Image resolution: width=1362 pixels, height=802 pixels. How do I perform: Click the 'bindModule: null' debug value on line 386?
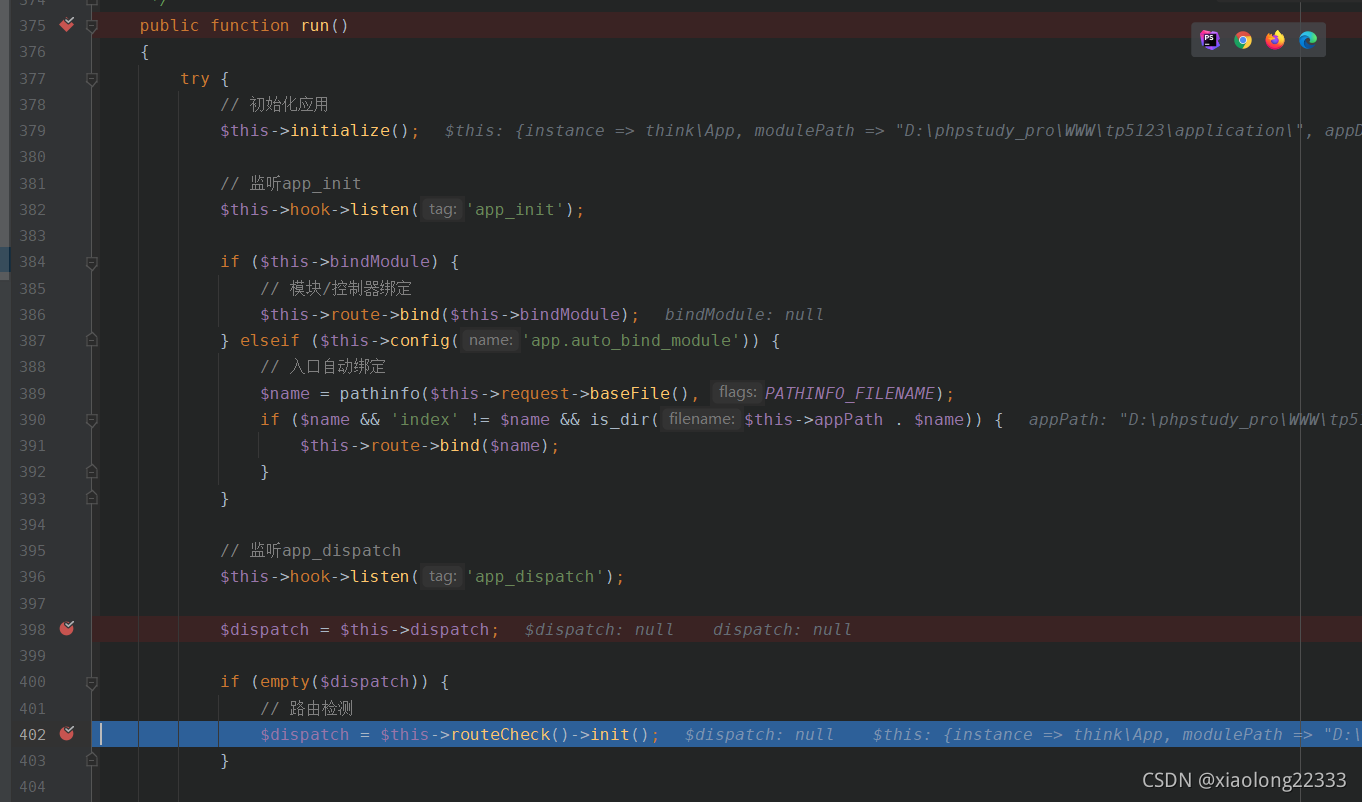pos(744,314)
